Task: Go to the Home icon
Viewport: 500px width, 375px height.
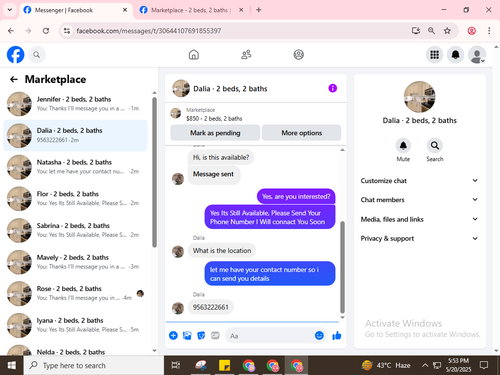Action: (x=194, y=55)
